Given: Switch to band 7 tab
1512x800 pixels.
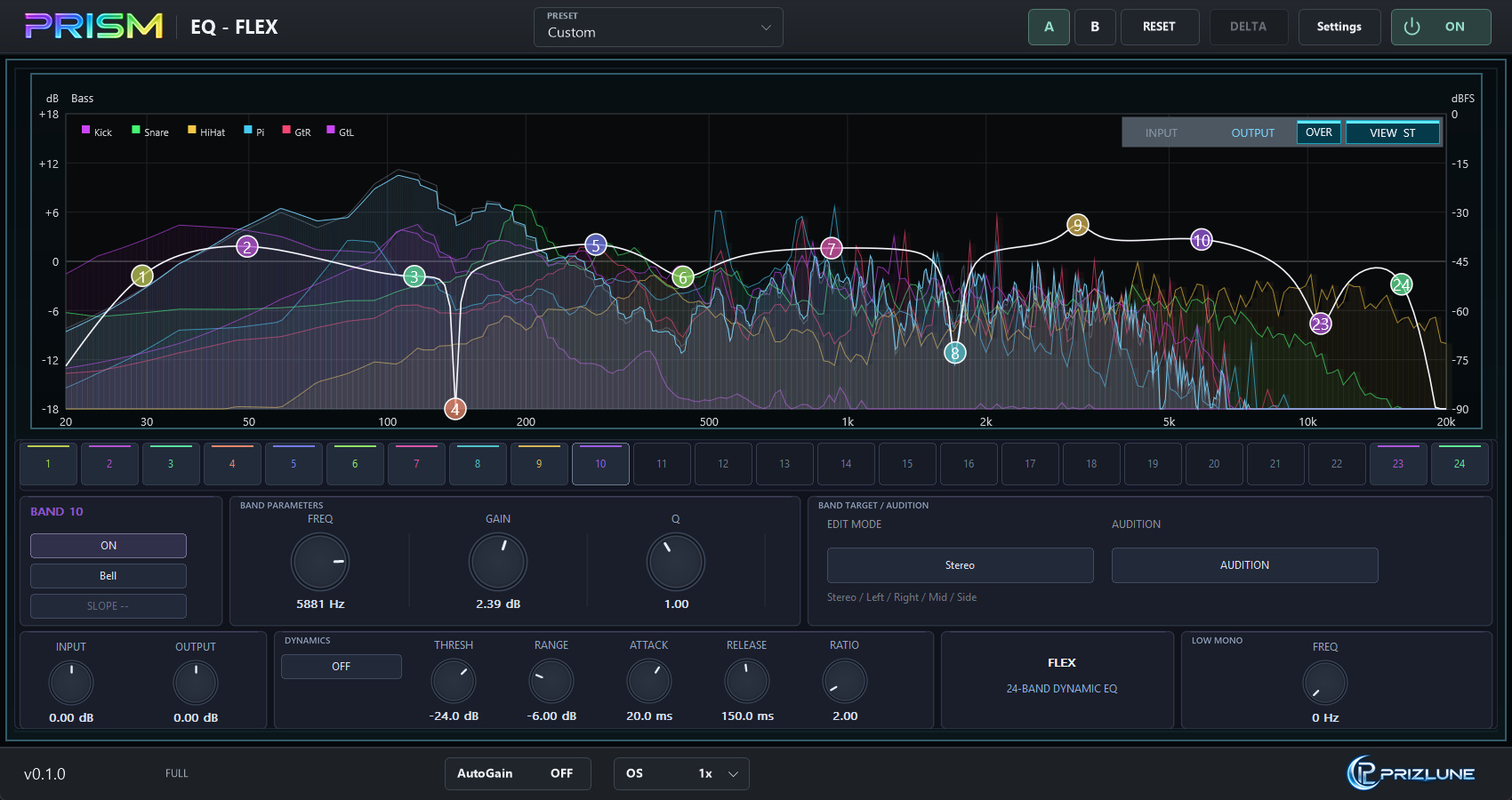Looking at the screenshot, I should click(x=416, y=464).
